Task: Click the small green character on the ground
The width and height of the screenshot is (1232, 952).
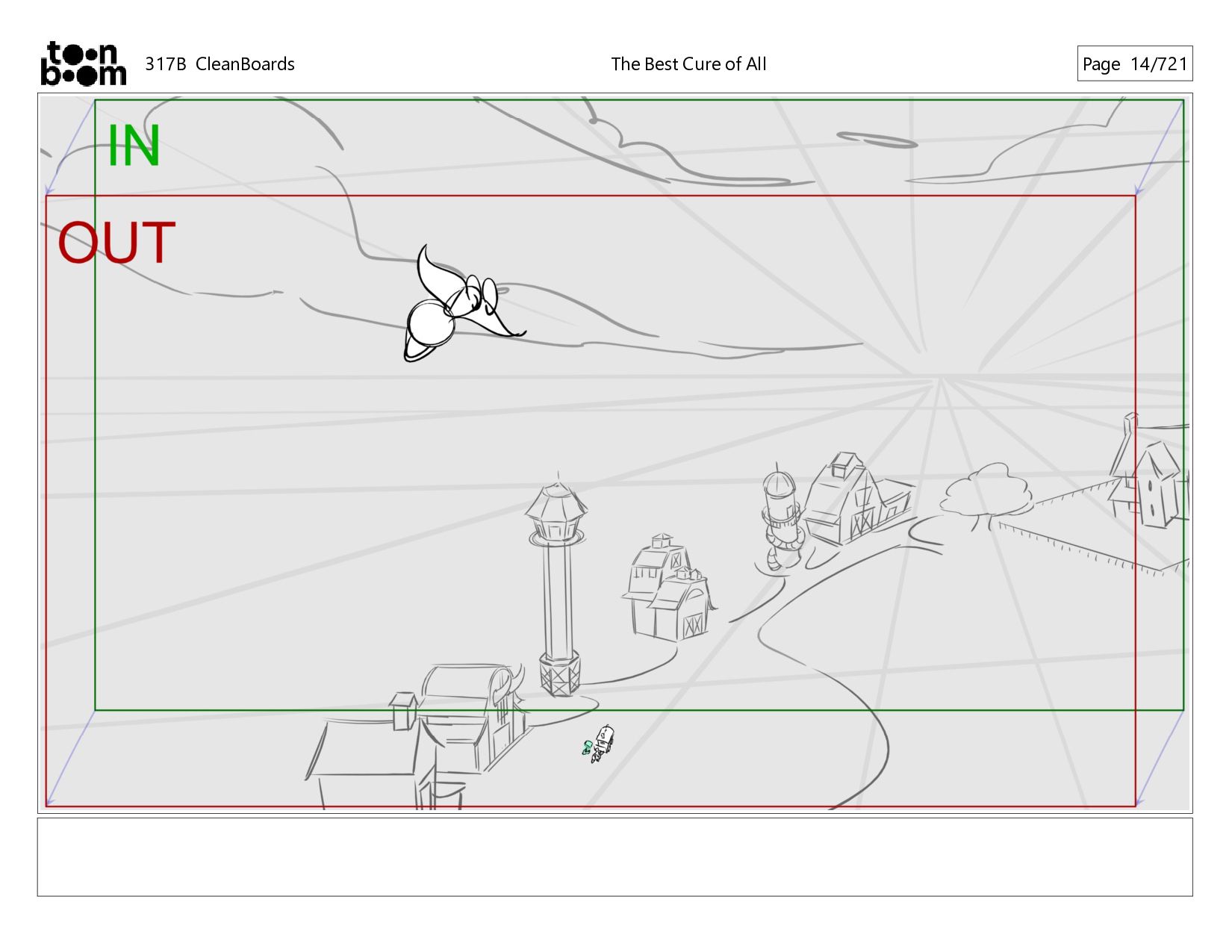Action: point(588,747)
